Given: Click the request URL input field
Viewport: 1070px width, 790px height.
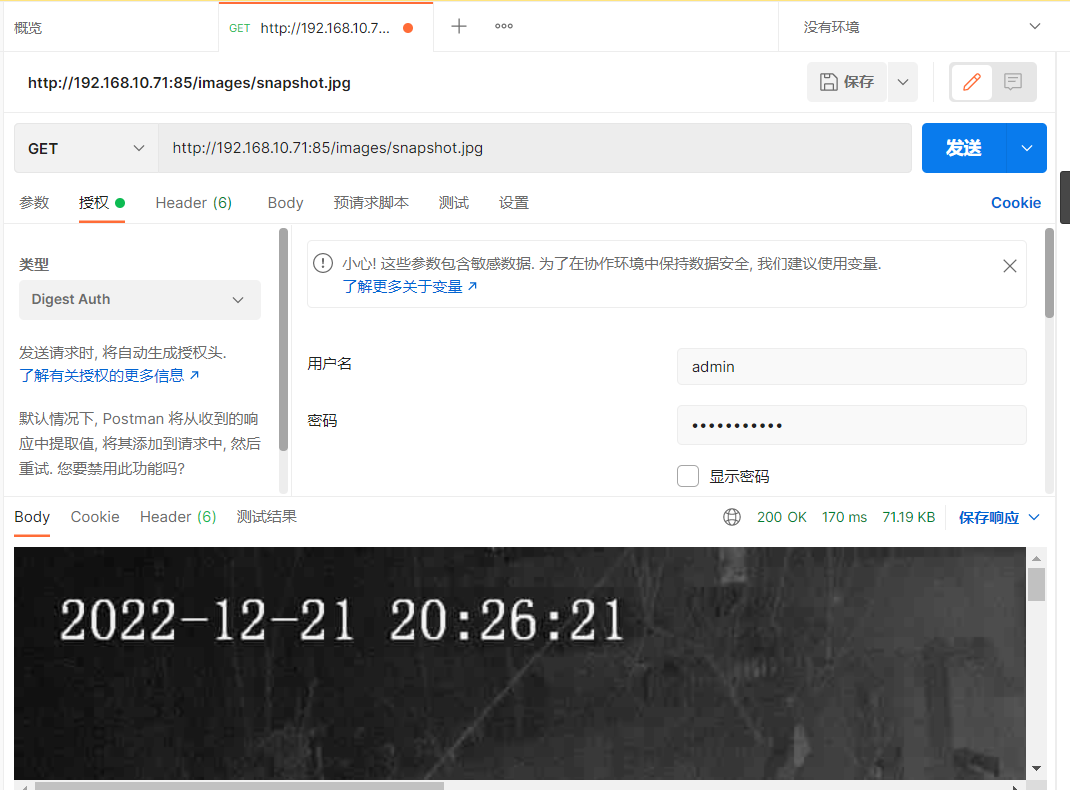Looking at the screenshot, I should (x=535, y=148).
